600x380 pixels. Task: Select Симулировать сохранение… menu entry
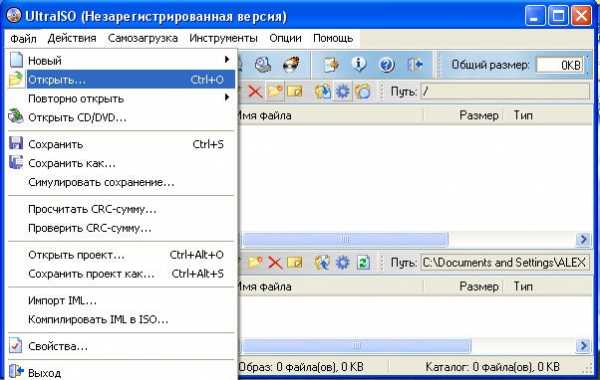click(121, 182)
